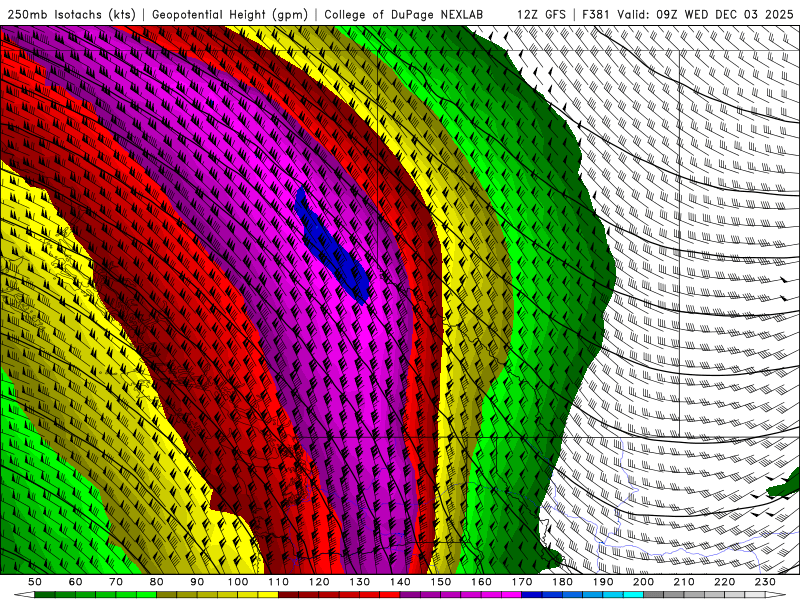Select the dark red swatch starting at 110

pyautogui.click(x=289, y=595)
